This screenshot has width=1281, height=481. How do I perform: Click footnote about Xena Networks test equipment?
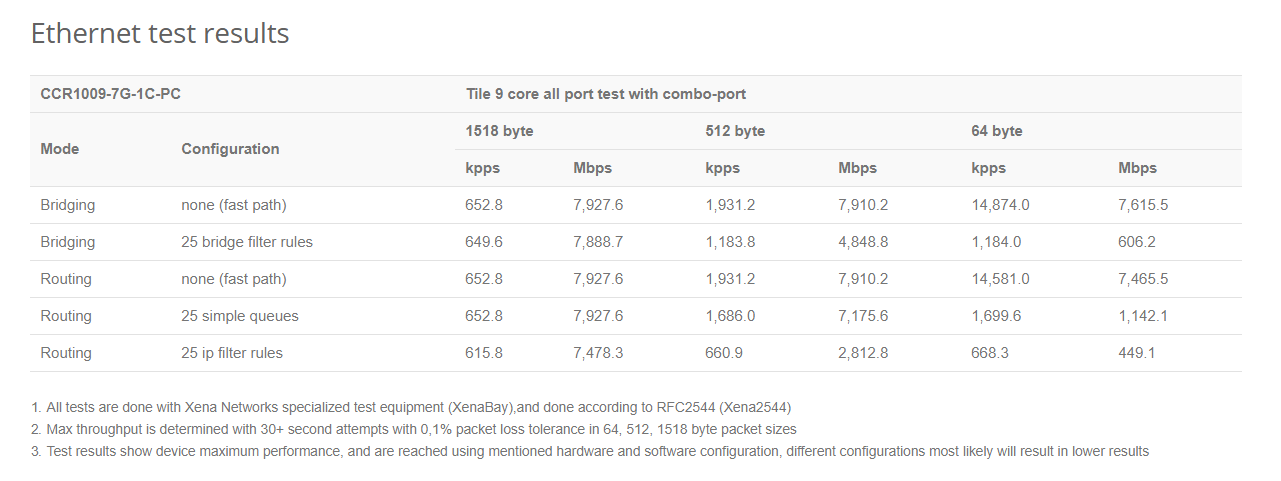[411, 408]
